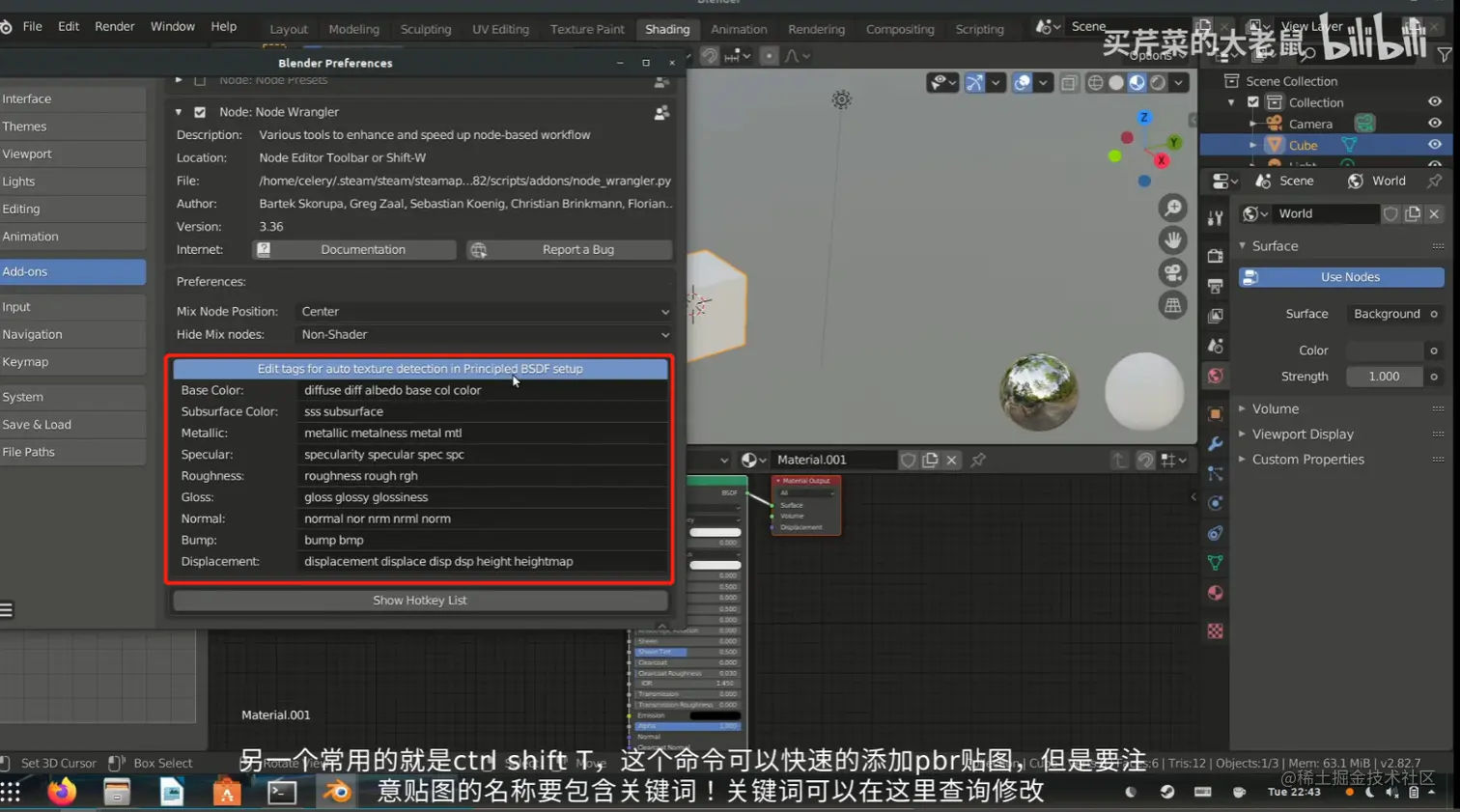Click Edit tags for auto texture detection
Screen dimensions: 1460x812
[420, 369]
